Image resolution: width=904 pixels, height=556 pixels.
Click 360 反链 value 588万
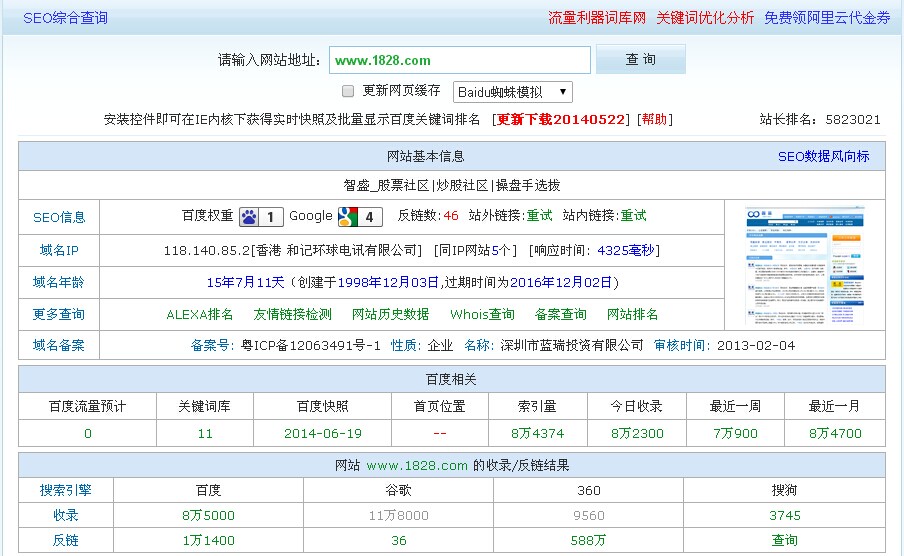[x=588, y=540]
